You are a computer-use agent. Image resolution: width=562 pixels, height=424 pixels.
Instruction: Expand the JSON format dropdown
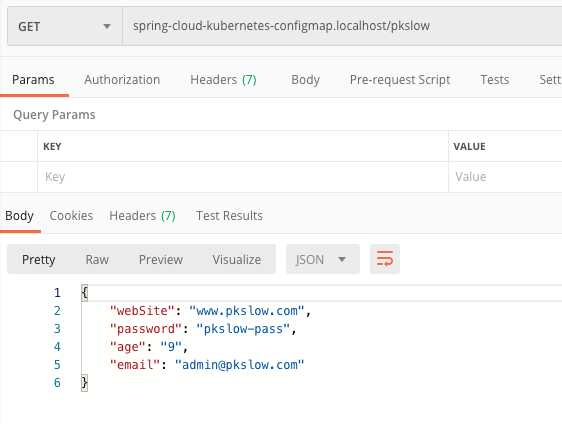click(x=323, y=259)
